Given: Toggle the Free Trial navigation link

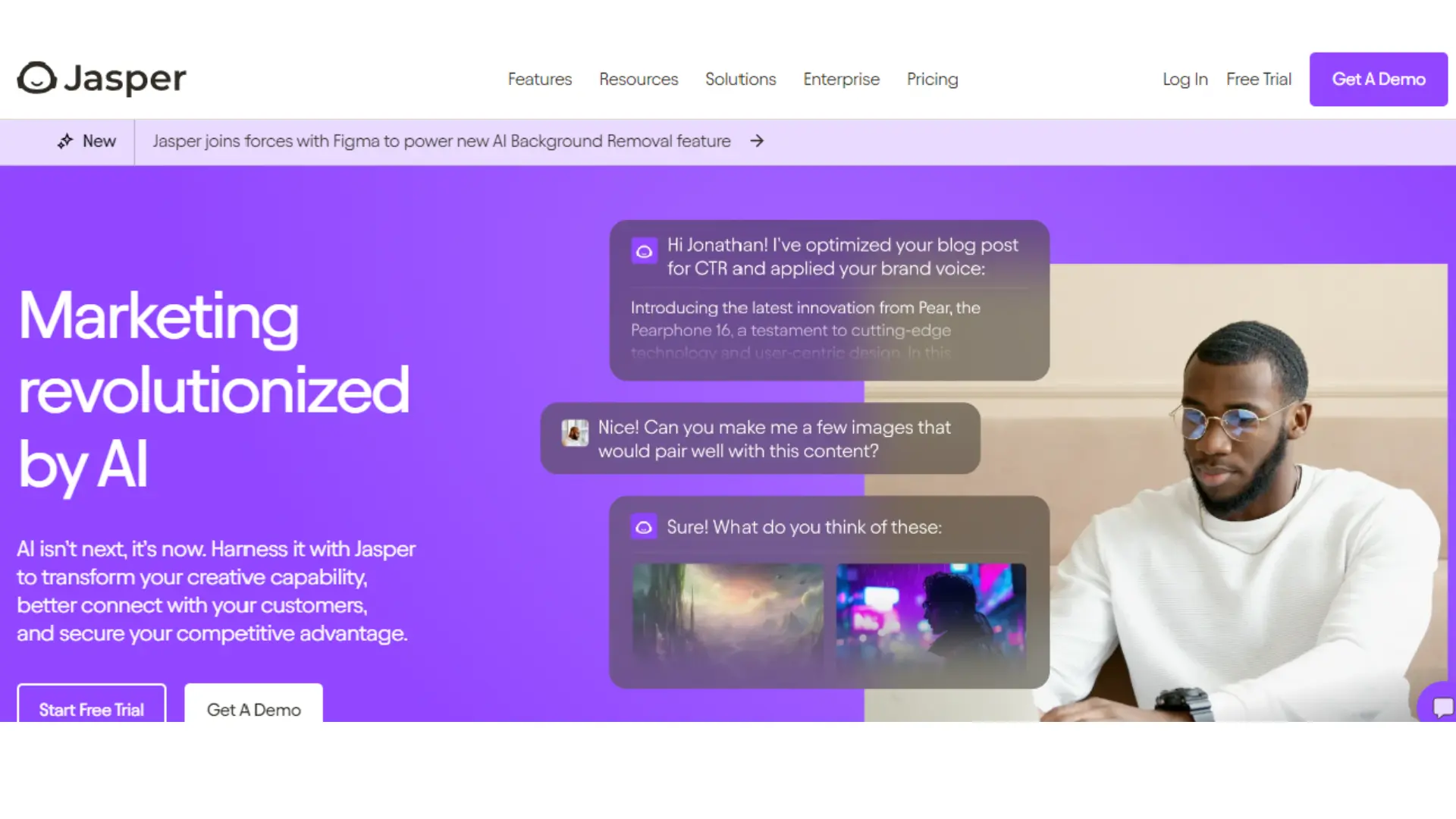Looking at the screenshot, I should 1258,79.
